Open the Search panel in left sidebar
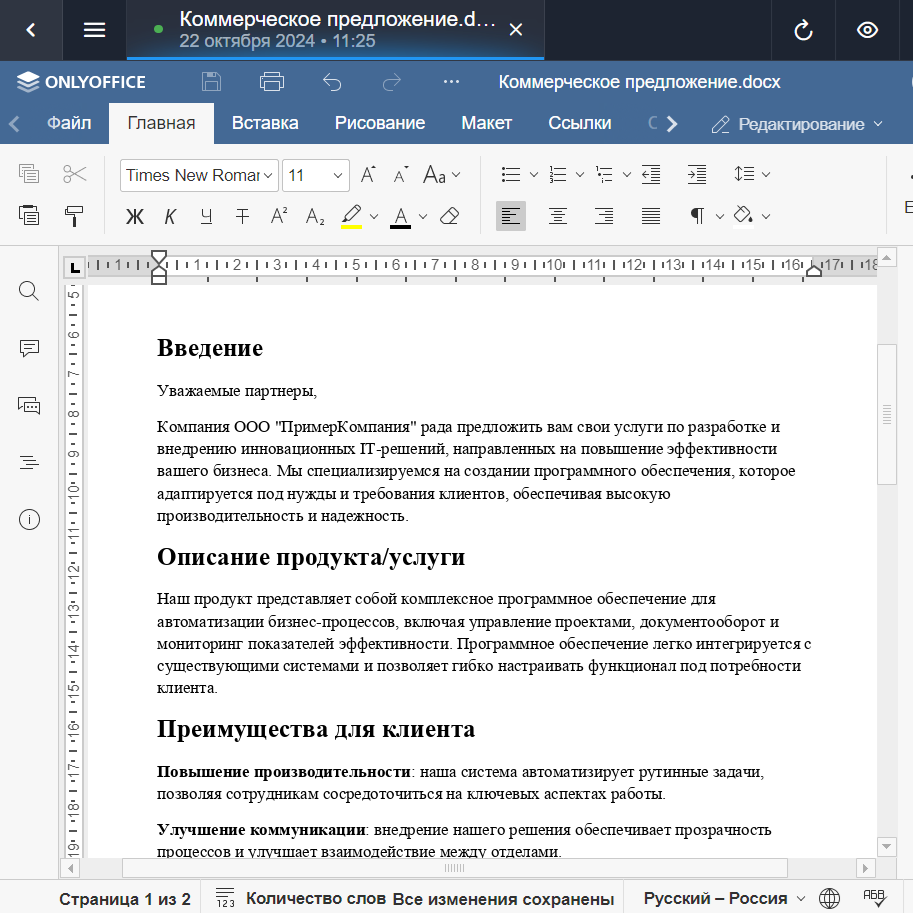 pos(29,291)
